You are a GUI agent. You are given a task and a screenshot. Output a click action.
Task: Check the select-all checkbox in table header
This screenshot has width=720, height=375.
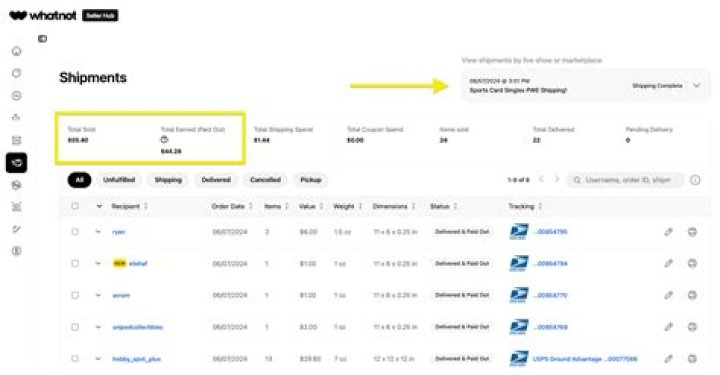pos(75,206)
